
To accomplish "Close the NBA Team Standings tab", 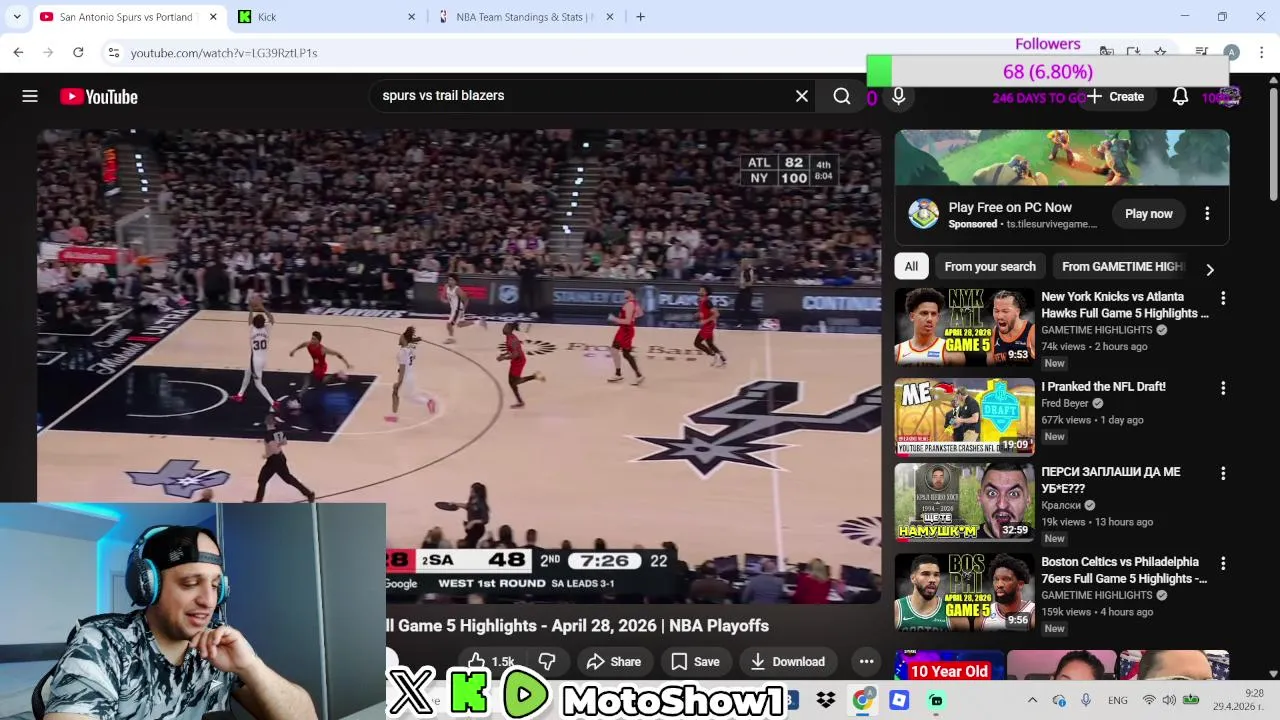I will [609, 16].
